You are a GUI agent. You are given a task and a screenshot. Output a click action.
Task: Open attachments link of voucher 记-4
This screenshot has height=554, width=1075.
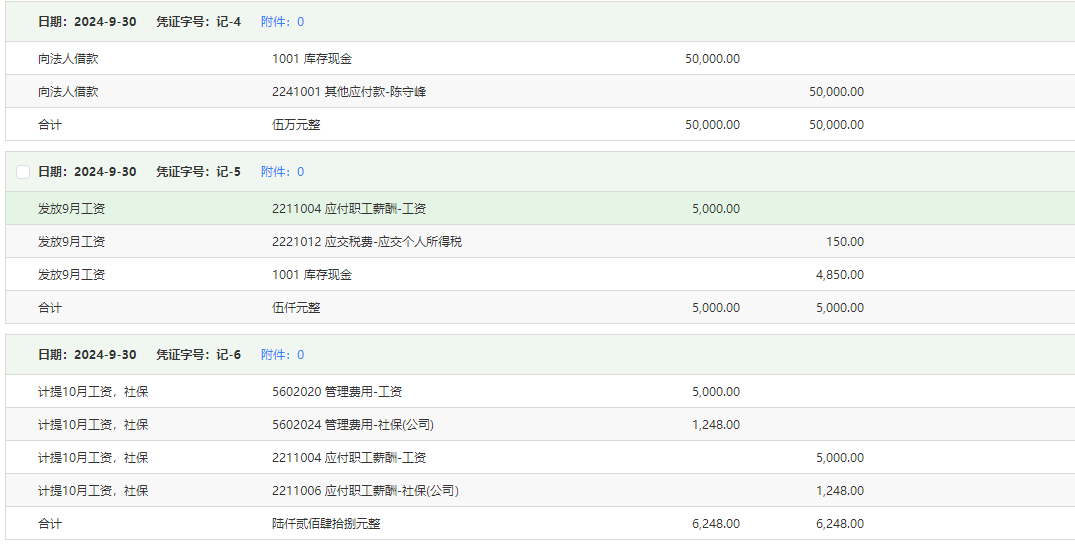[x=282, y=22]
